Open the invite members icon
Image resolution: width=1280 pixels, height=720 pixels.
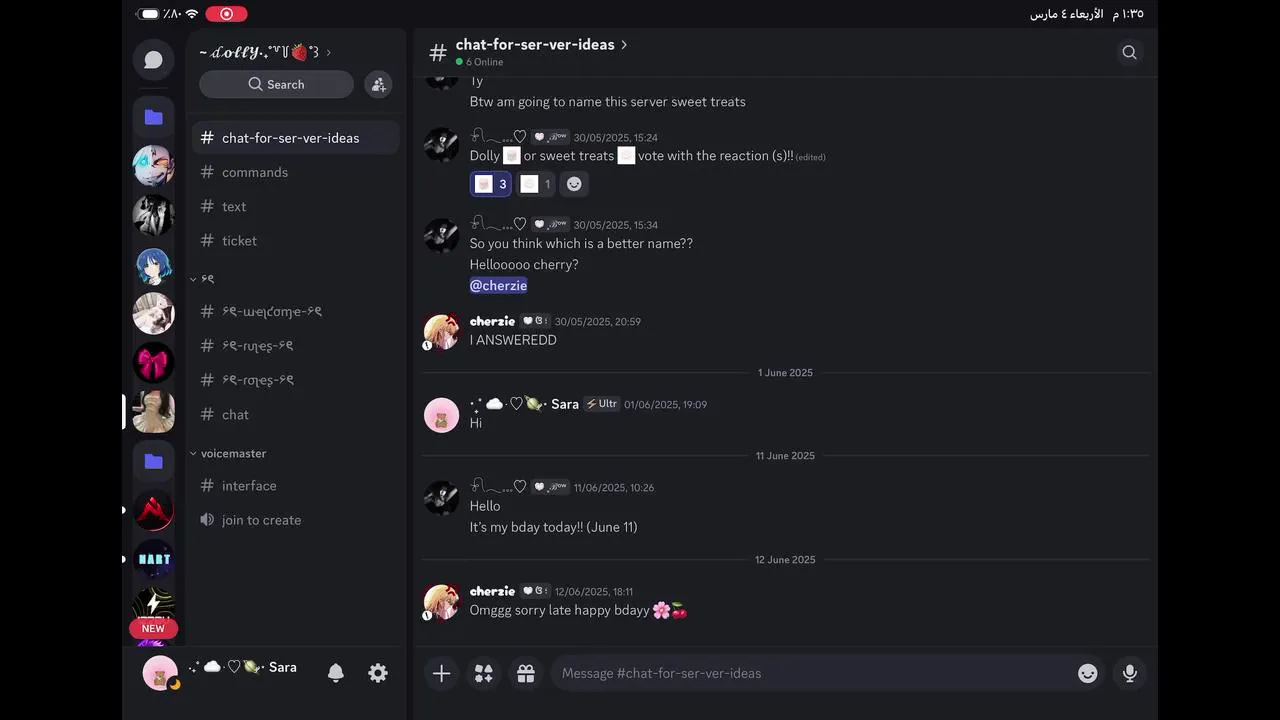[x=378, y=84]
